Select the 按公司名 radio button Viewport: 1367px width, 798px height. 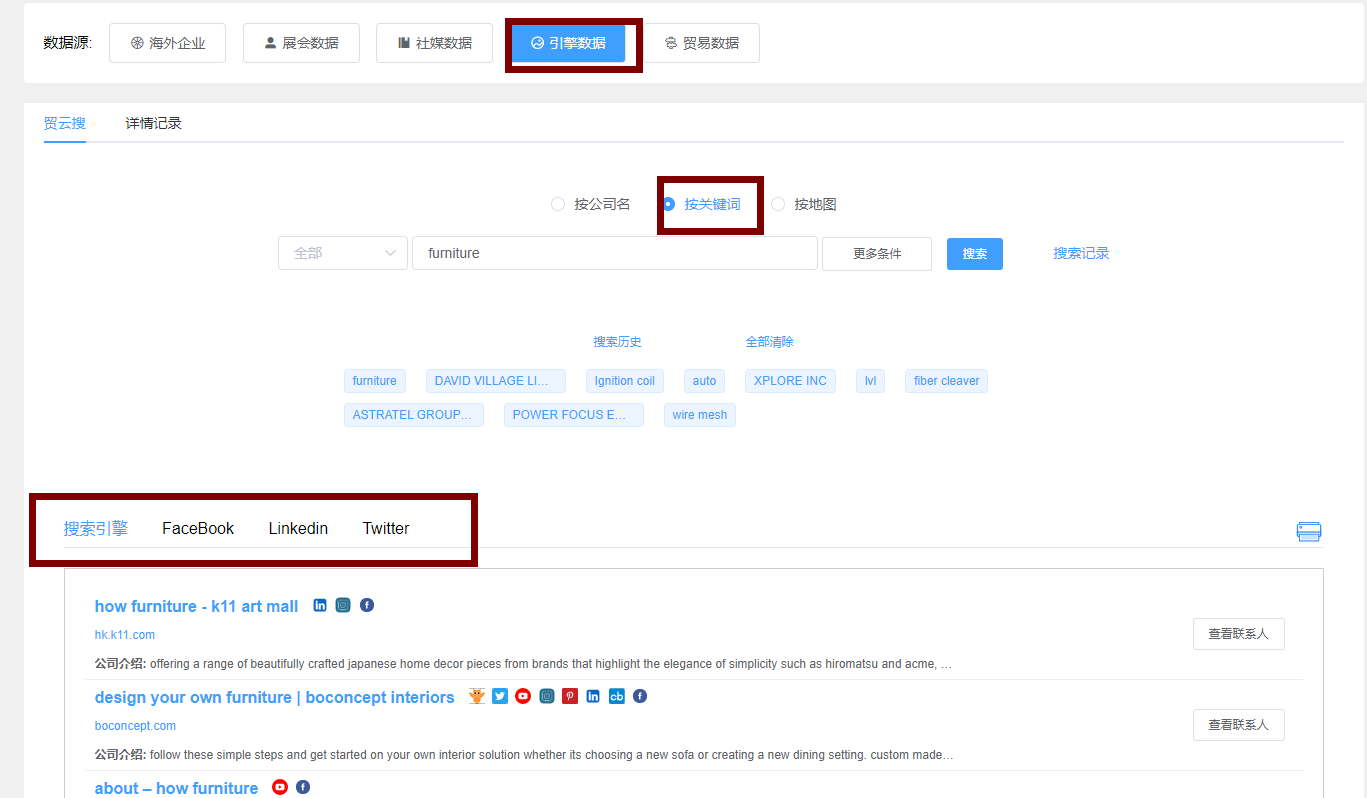point(591,204)
